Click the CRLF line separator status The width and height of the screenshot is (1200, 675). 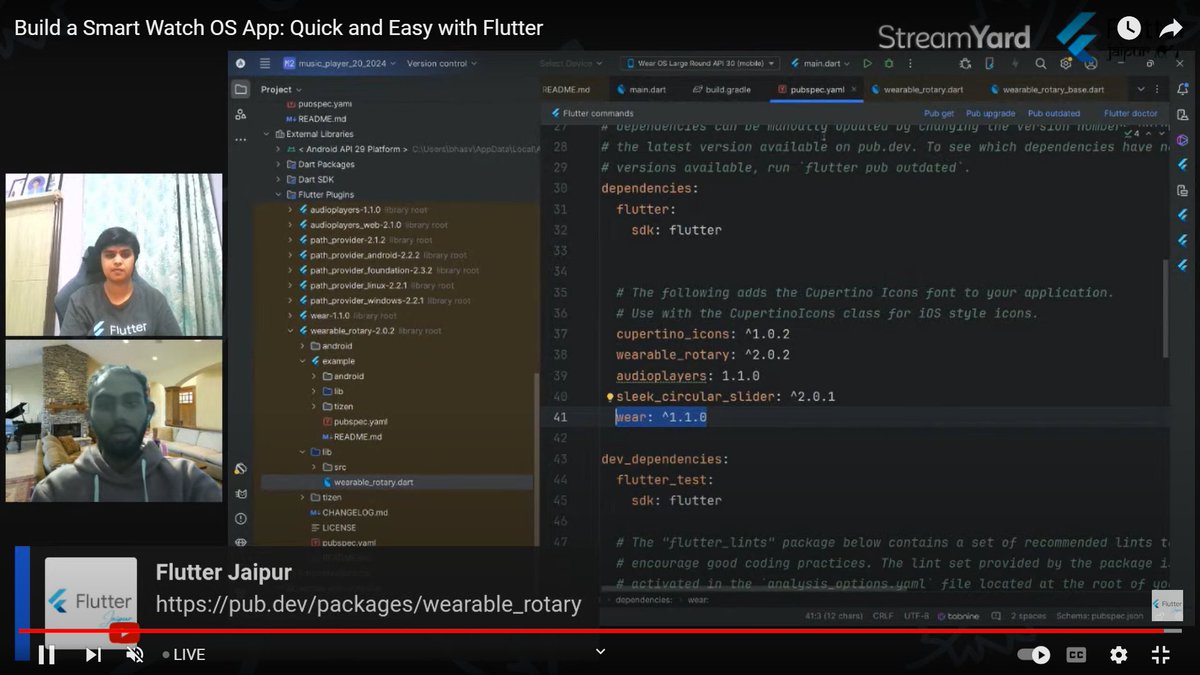883,616
